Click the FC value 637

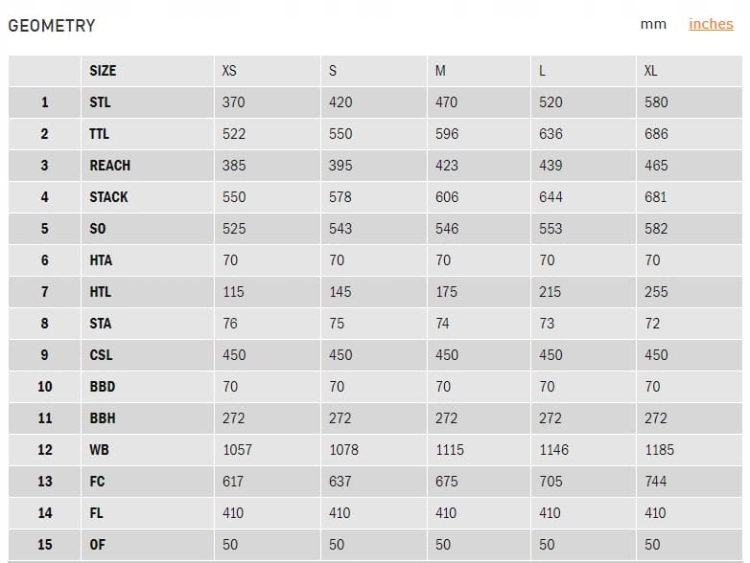pyautogui.click(x=340, y=482)
